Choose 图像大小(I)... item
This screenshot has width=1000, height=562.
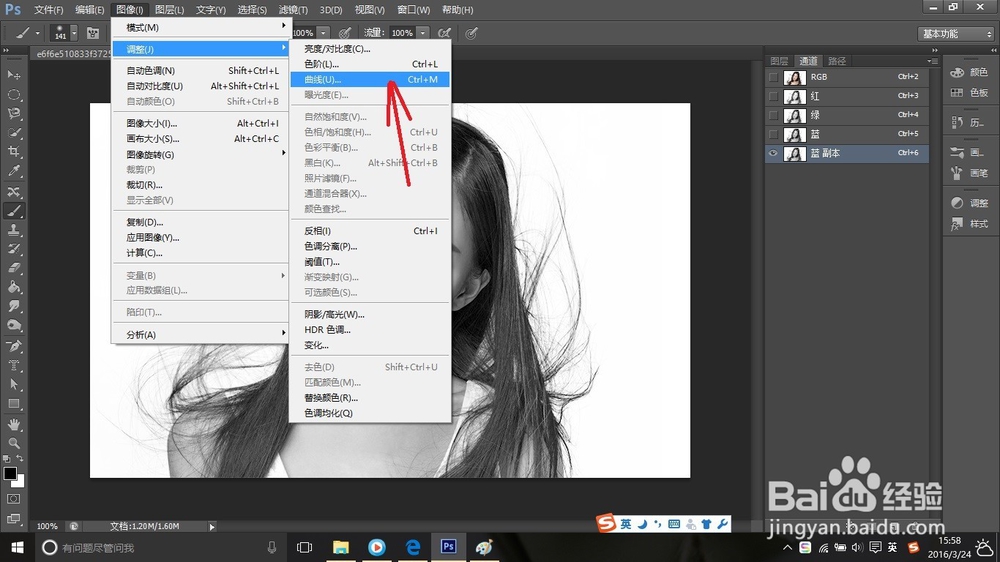[200, 123]
